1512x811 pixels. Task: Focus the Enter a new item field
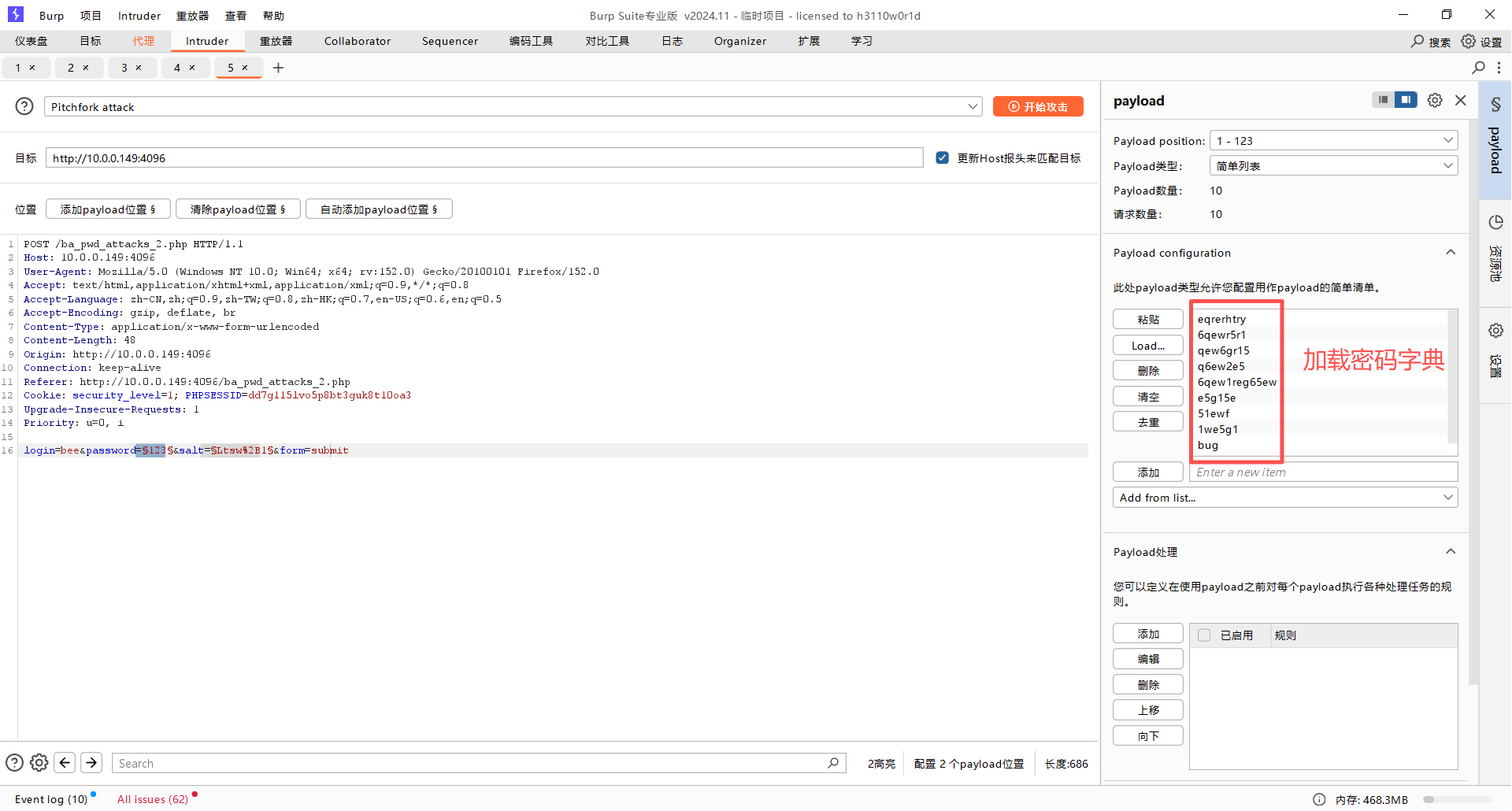[1323, 472]
